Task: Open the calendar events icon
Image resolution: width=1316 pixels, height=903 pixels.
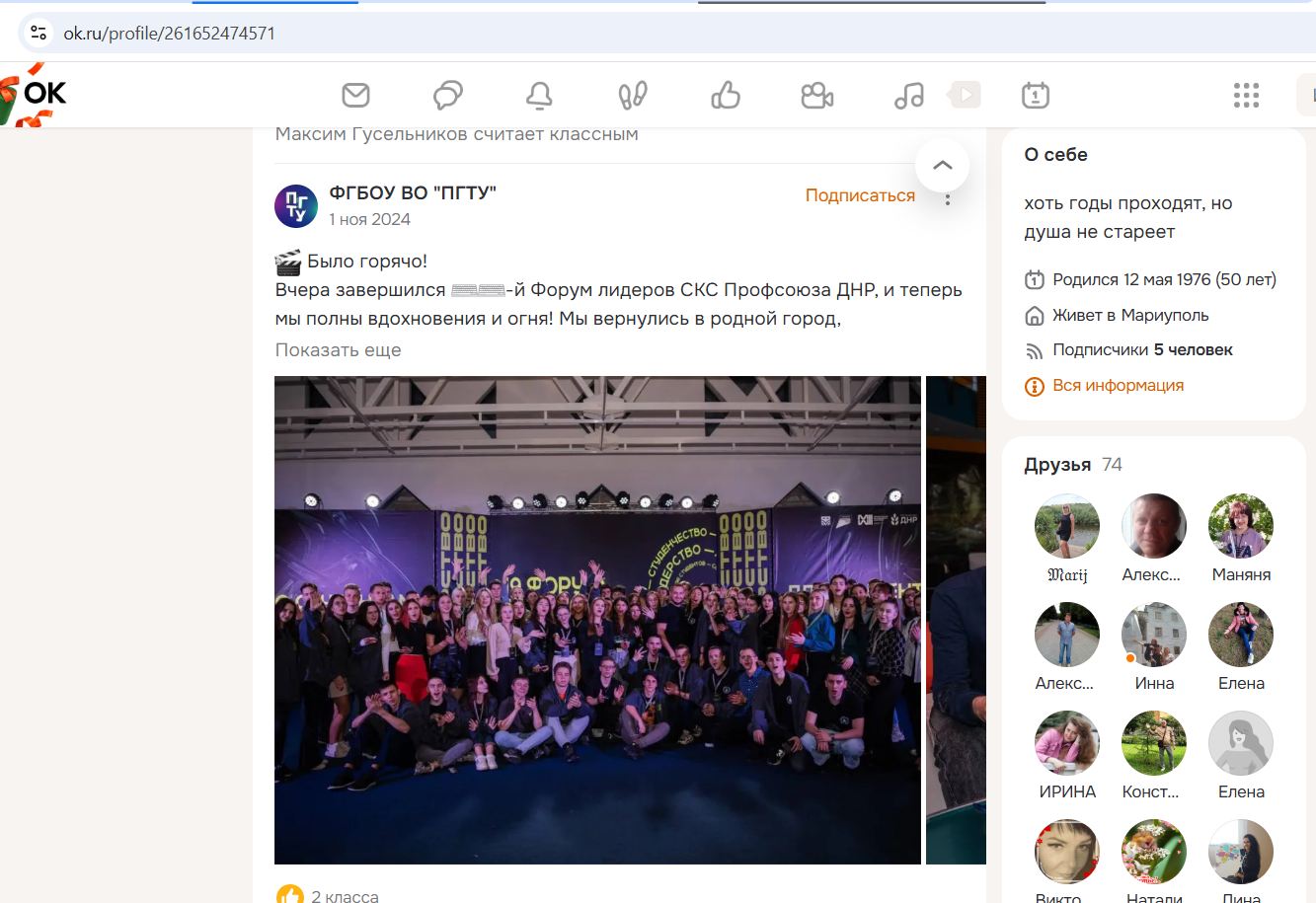Action: tap(1035, 95)
